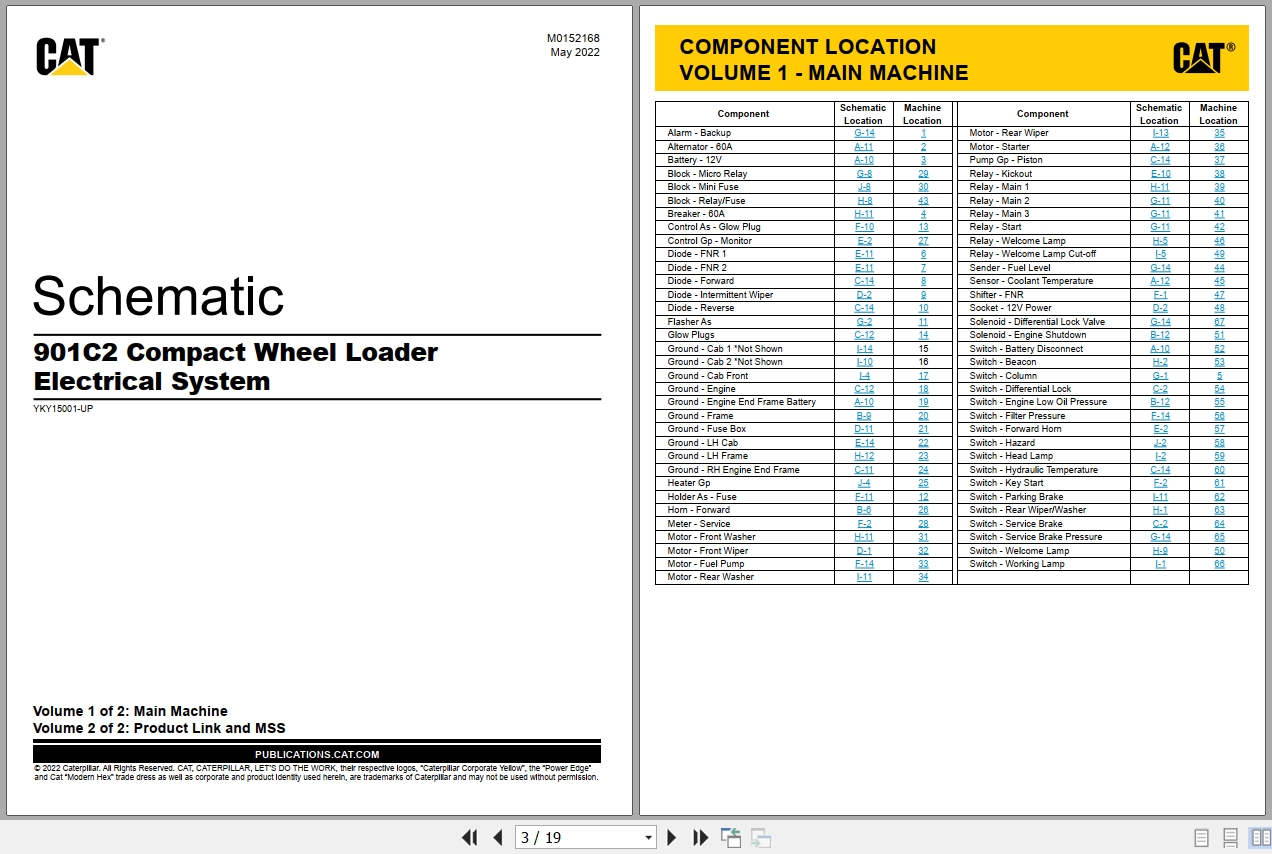Go to the previous page
The width and height of the screenshot is (1272, 854).
[x=497, y=838]
